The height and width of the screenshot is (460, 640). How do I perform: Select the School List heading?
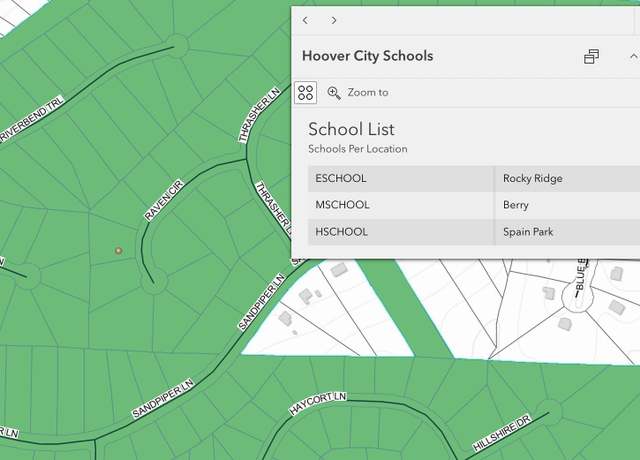point(351,129)
